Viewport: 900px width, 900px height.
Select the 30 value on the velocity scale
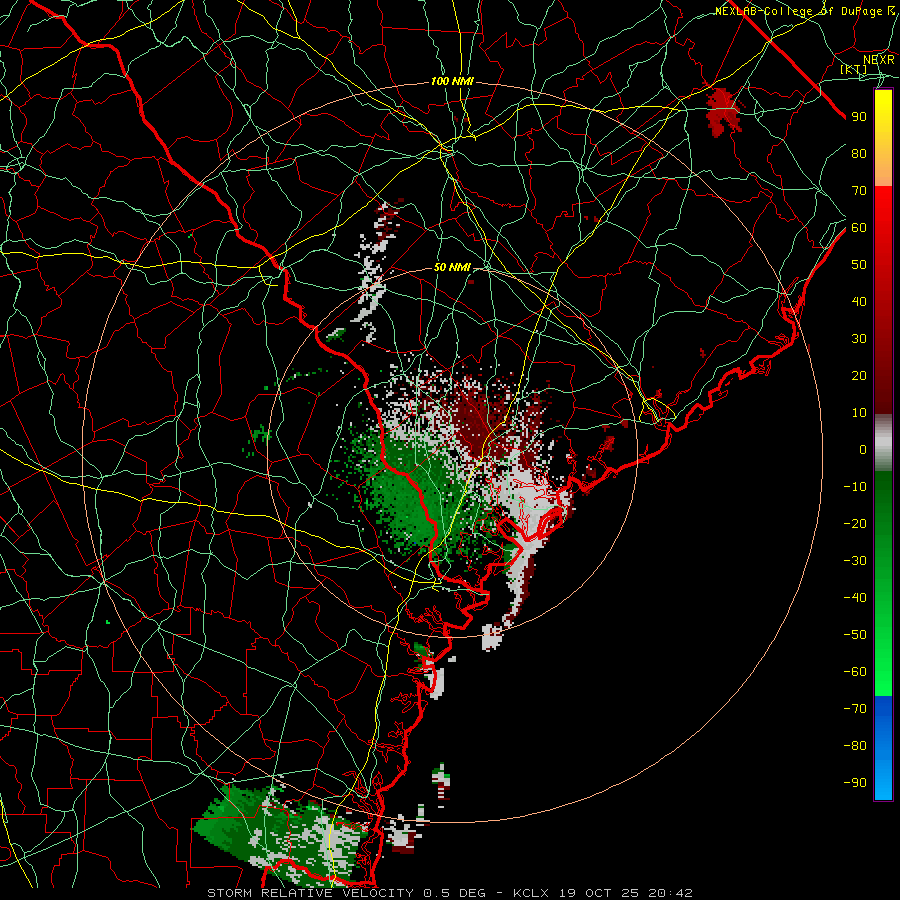click(859, 339)
